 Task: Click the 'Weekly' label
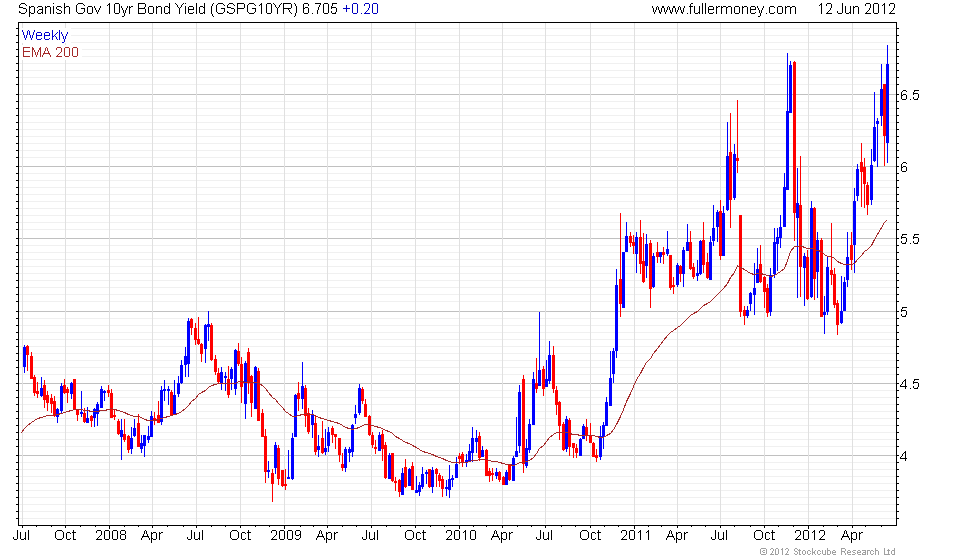45,36
